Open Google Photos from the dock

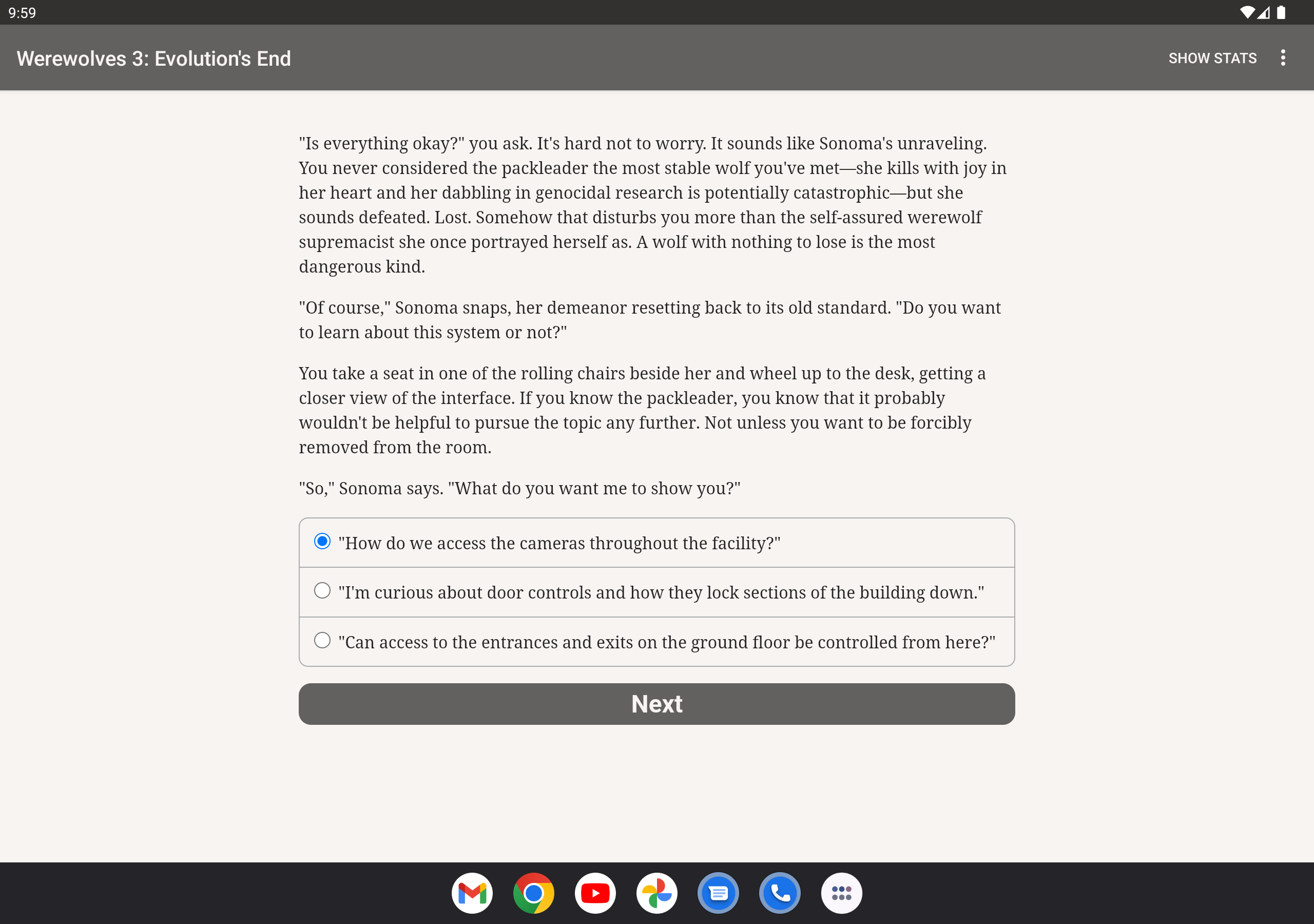click(x=657, y=893)
